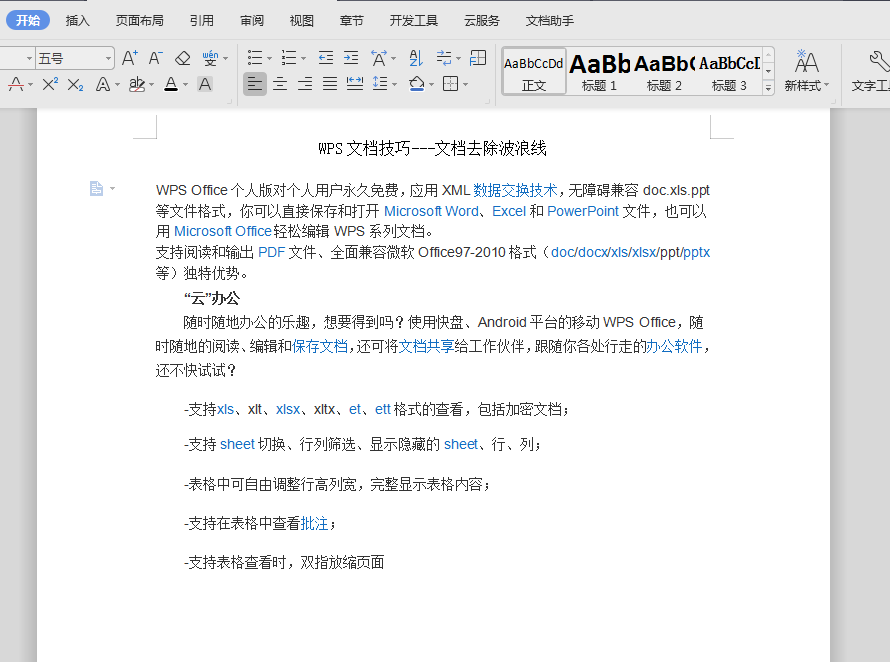Expand the phonetic guide dropdown arrow

click(x=225, y=58)
